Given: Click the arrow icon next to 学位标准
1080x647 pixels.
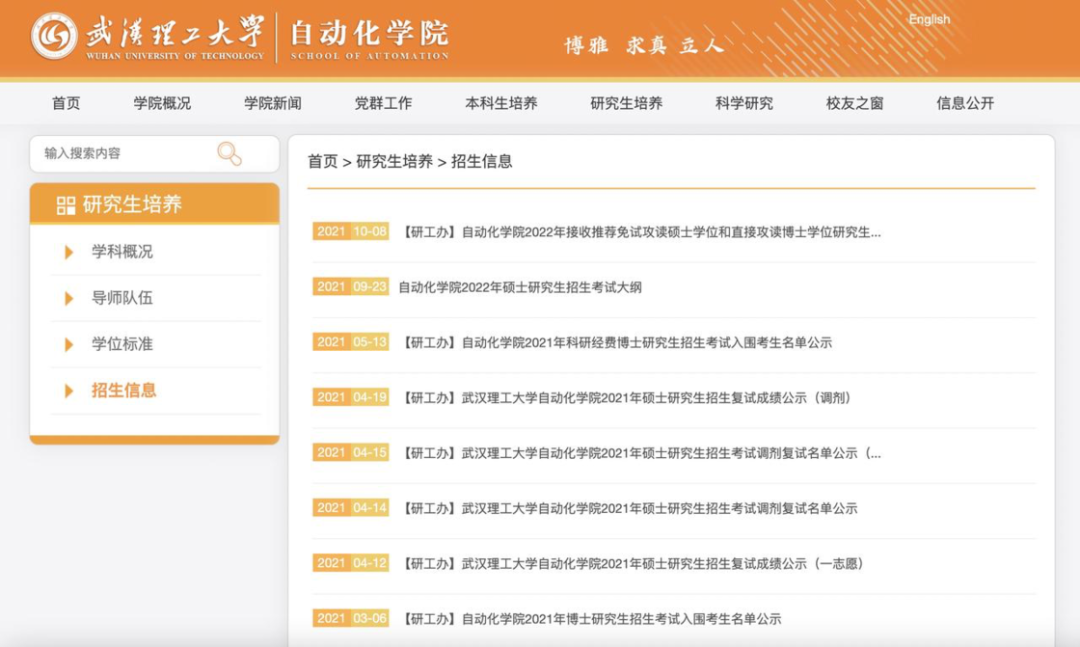Looking at the screenshot, I should pos(69,345).
